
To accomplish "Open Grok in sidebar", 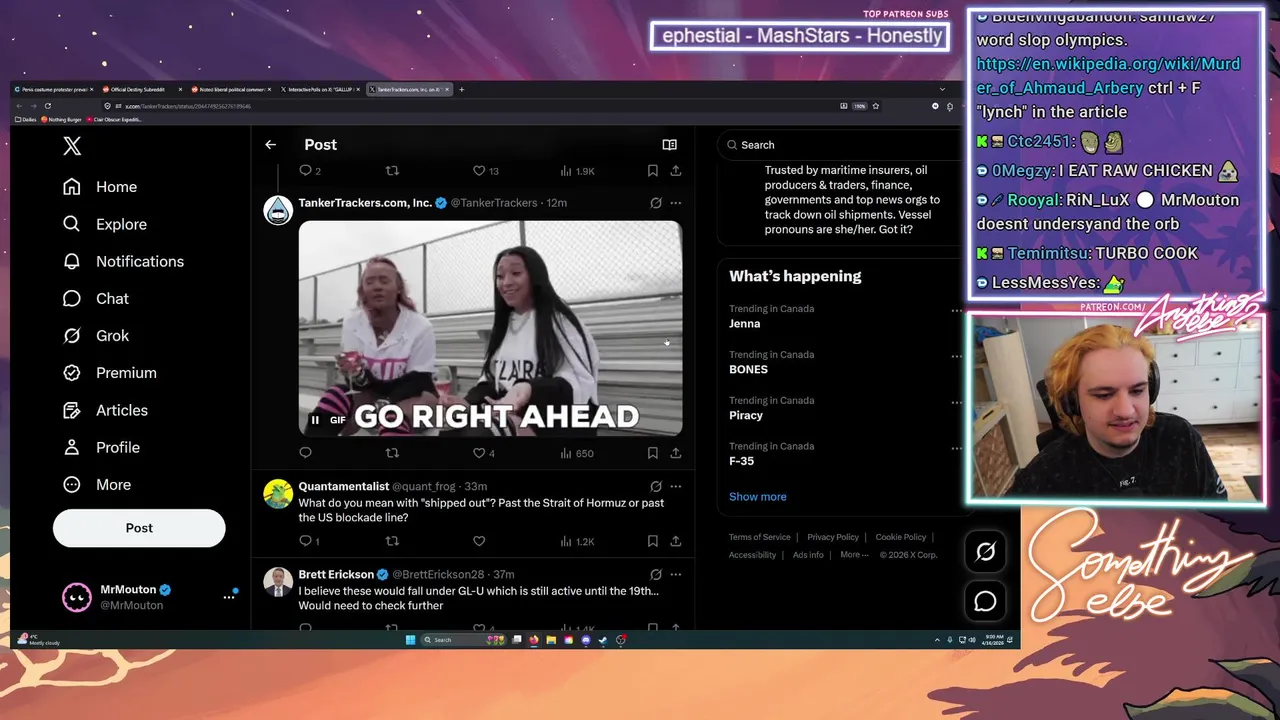I will click(96, 335).
